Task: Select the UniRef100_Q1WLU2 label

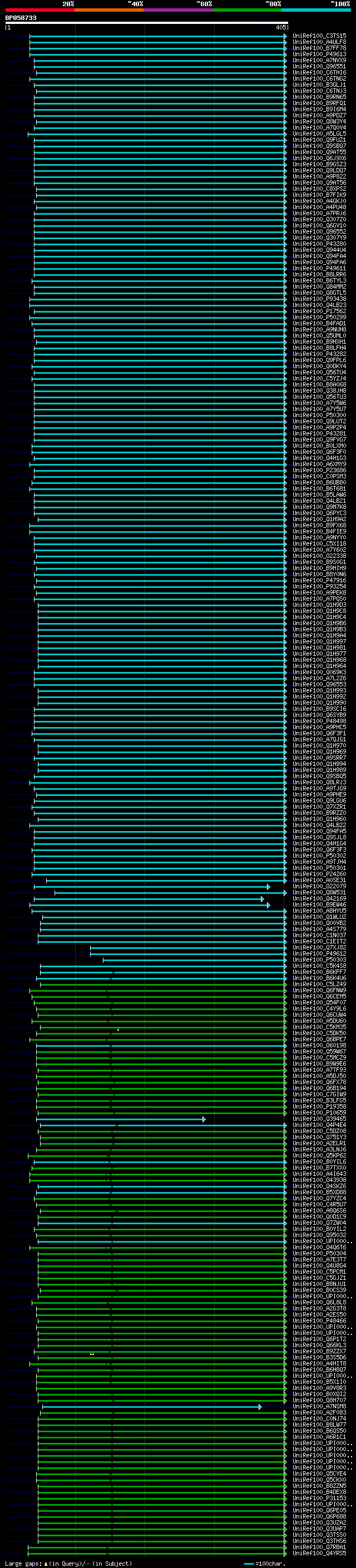Action: (319, 917)
